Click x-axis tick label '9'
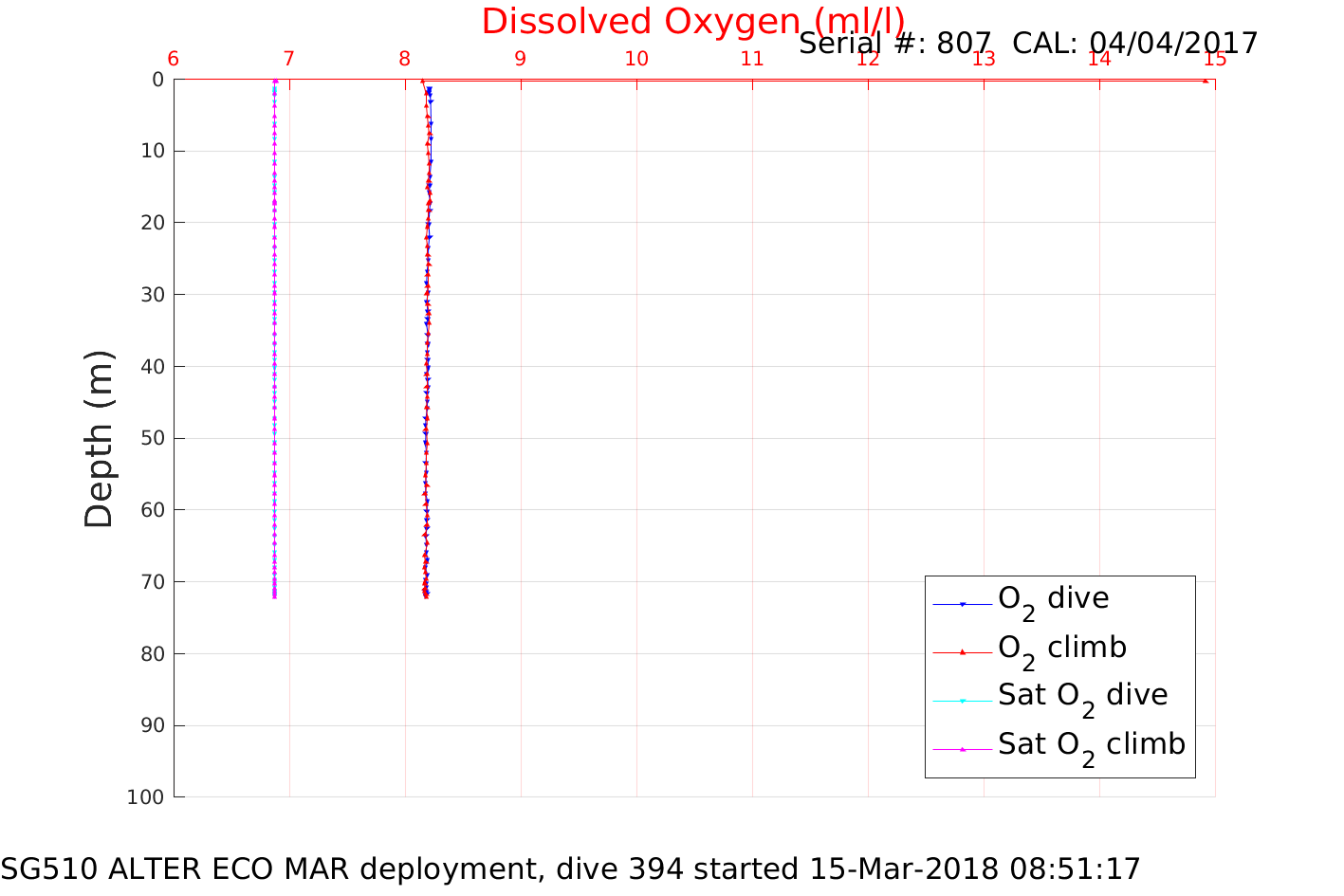Viewport: 1344px width, 896px height. coord(521,59)
